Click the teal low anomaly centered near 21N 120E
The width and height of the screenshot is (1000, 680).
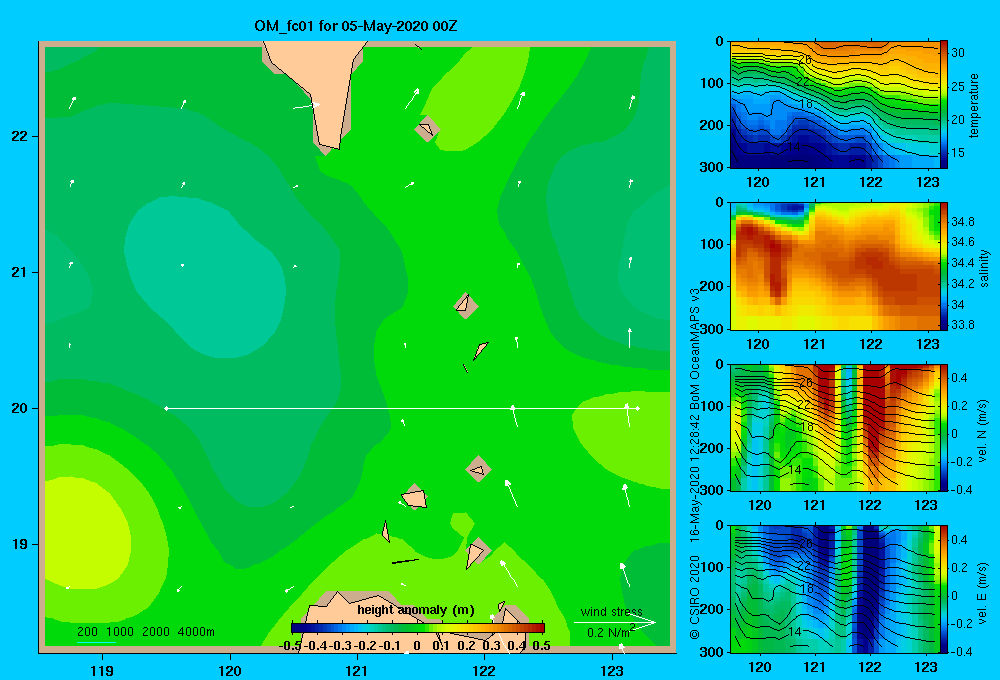tap(204, 276)
